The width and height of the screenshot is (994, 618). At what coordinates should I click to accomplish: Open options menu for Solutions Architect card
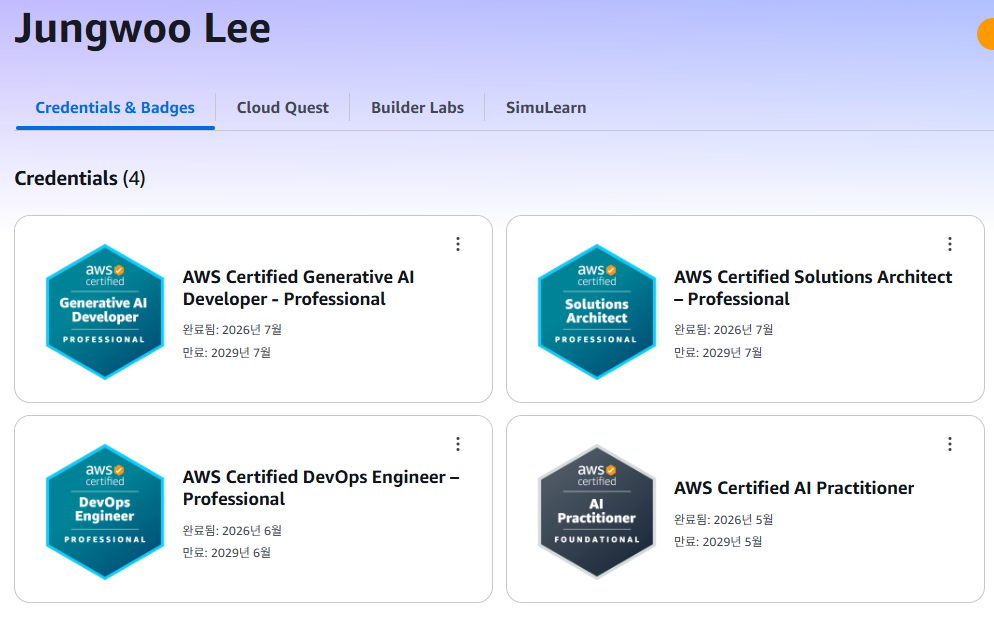click(x=950, y=244)
